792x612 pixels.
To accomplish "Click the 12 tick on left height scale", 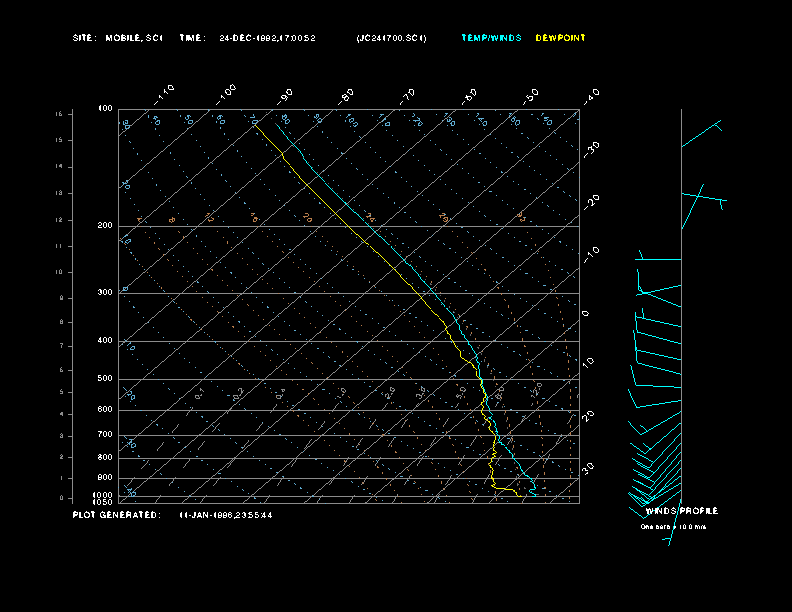I will tap(59, 220).
